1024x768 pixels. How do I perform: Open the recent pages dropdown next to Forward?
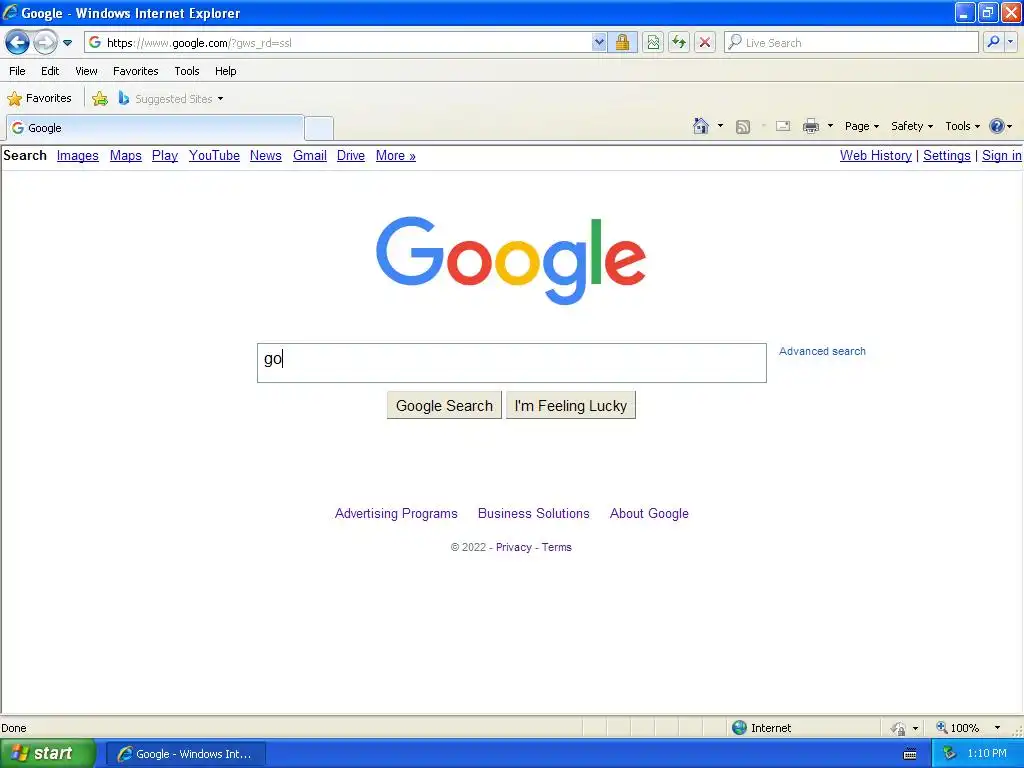pyautogui.click(x=67, y=43)
